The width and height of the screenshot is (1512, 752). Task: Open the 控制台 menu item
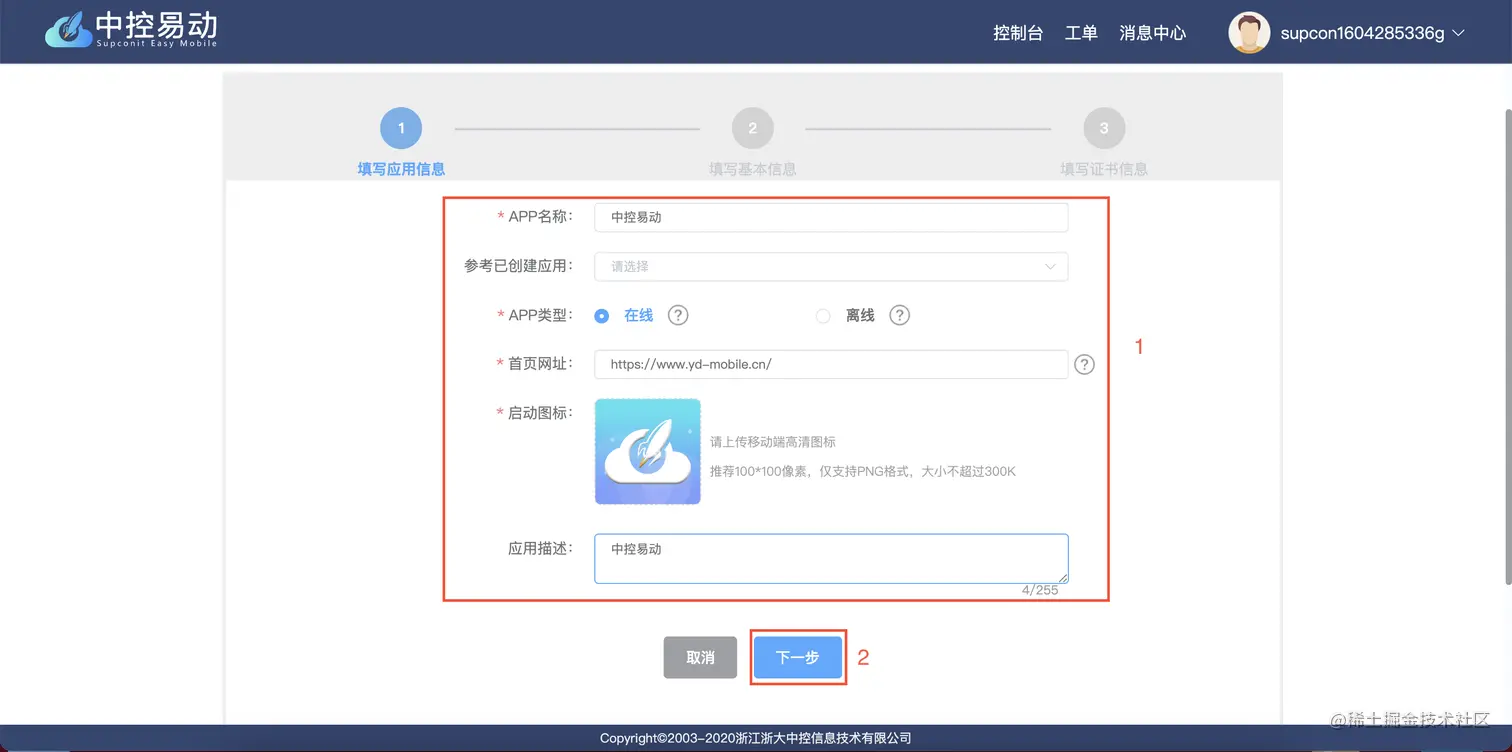pyautogui.click(x=1018, y=33)
